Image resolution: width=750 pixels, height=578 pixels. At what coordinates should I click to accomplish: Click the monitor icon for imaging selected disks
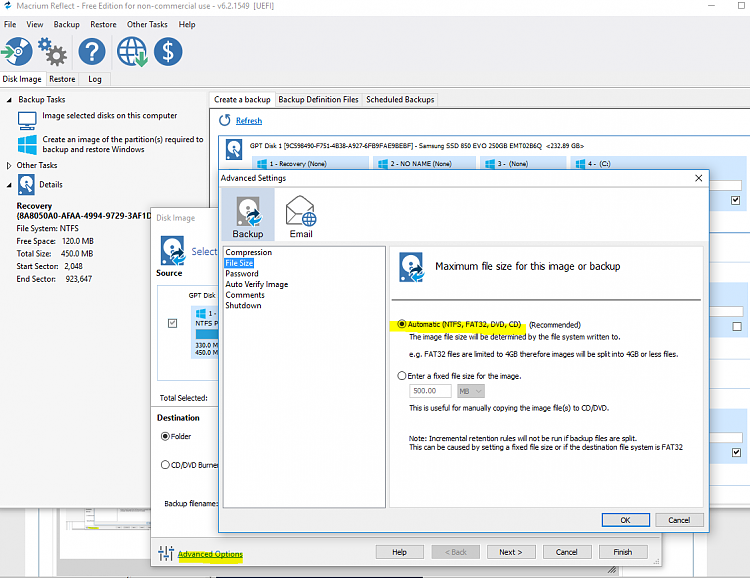pyautogui.click(x=27, y=121)
